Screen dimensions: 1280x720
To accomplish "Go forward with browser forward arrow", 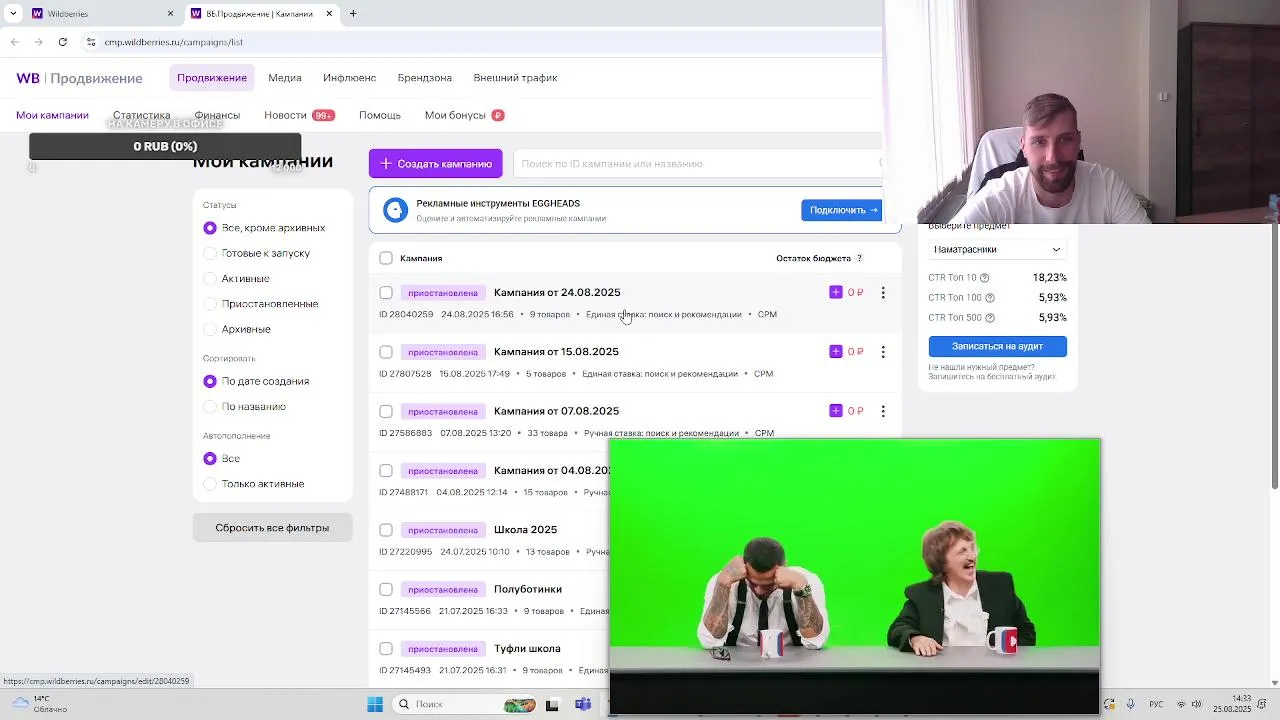I will [38, 42].
